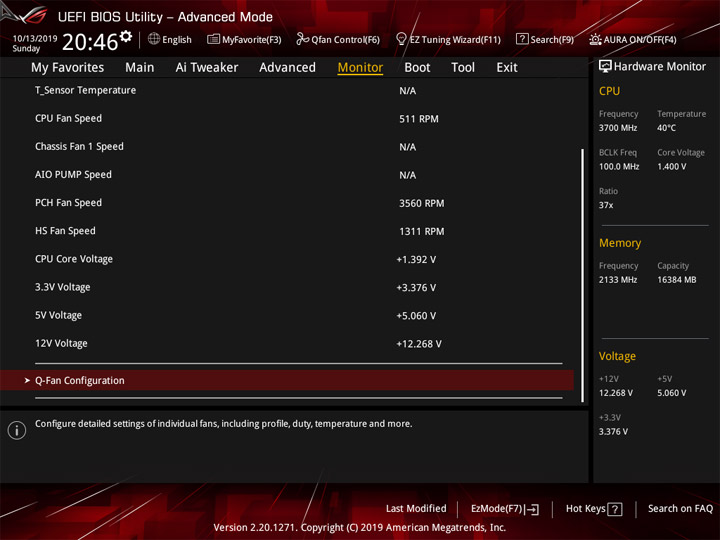Select the Monitor tab
The height and width of the screenshot is (540, 720).
coord(360,68)
